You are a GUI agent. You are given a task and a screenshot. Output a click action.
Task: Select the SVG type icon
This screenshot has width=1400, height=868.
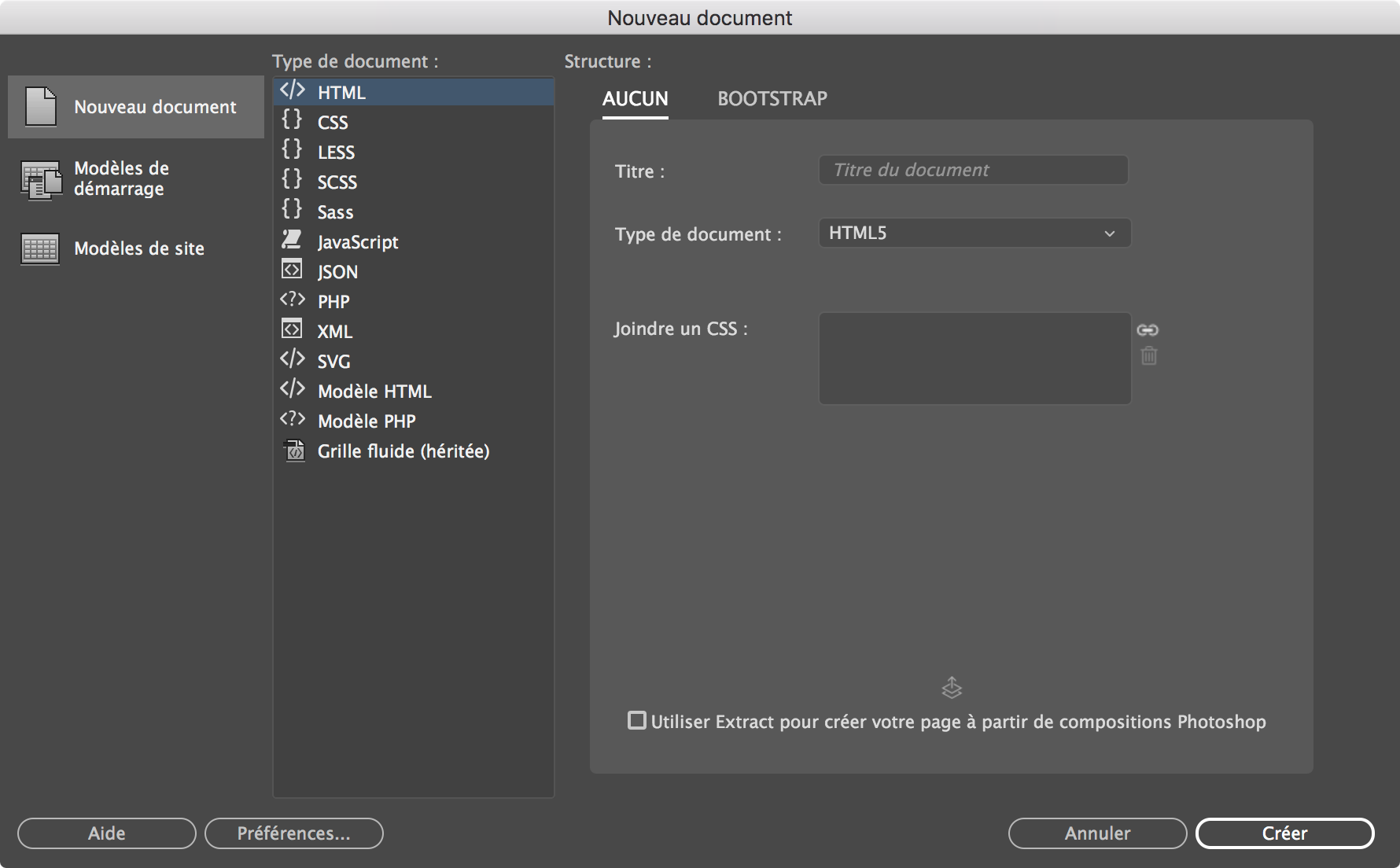pos(293,359)
